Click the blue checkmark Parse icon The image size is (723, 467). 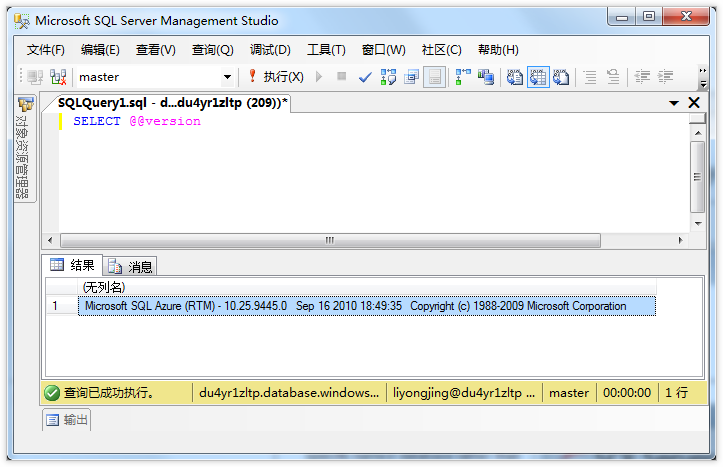(x=365, y=77)
